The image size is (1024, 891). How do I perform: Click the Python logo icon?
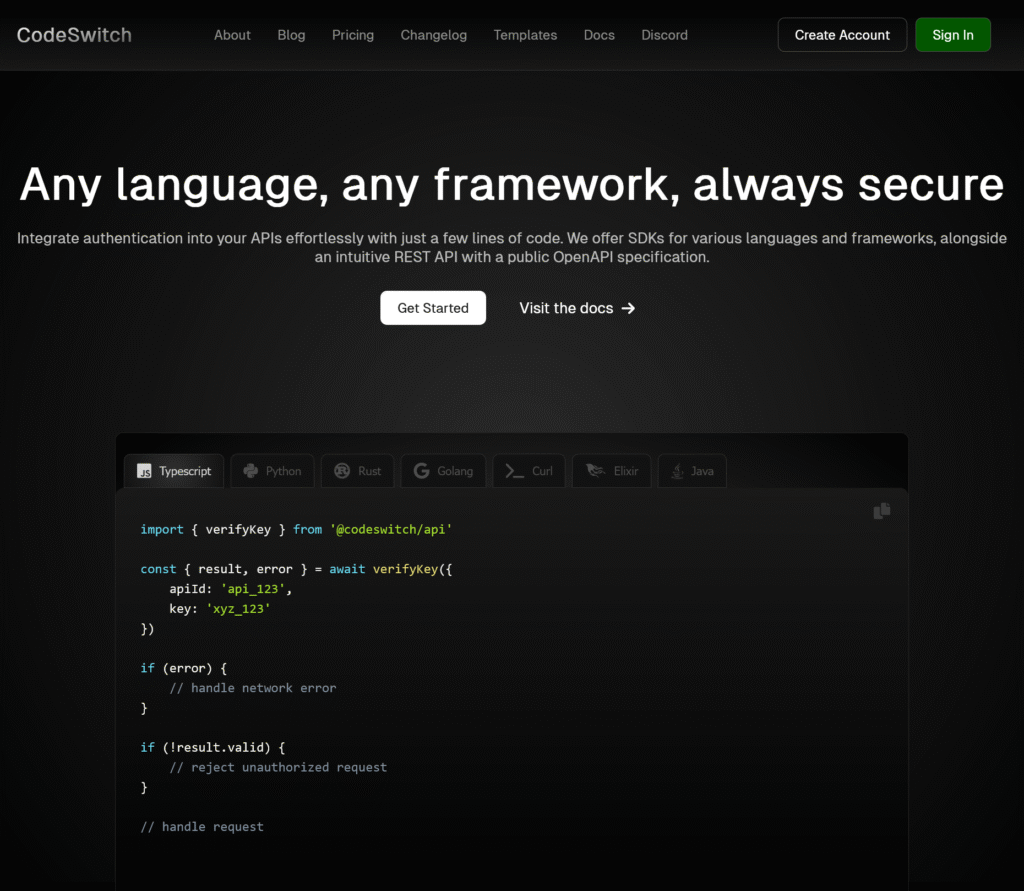pos(249,471)
